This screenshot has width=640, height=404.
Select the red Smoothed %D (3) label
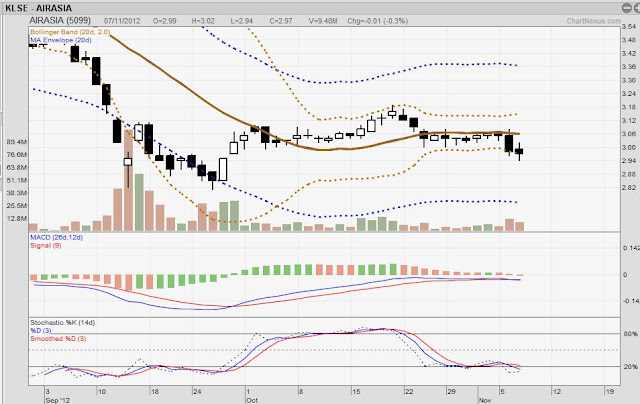point(58,339)
